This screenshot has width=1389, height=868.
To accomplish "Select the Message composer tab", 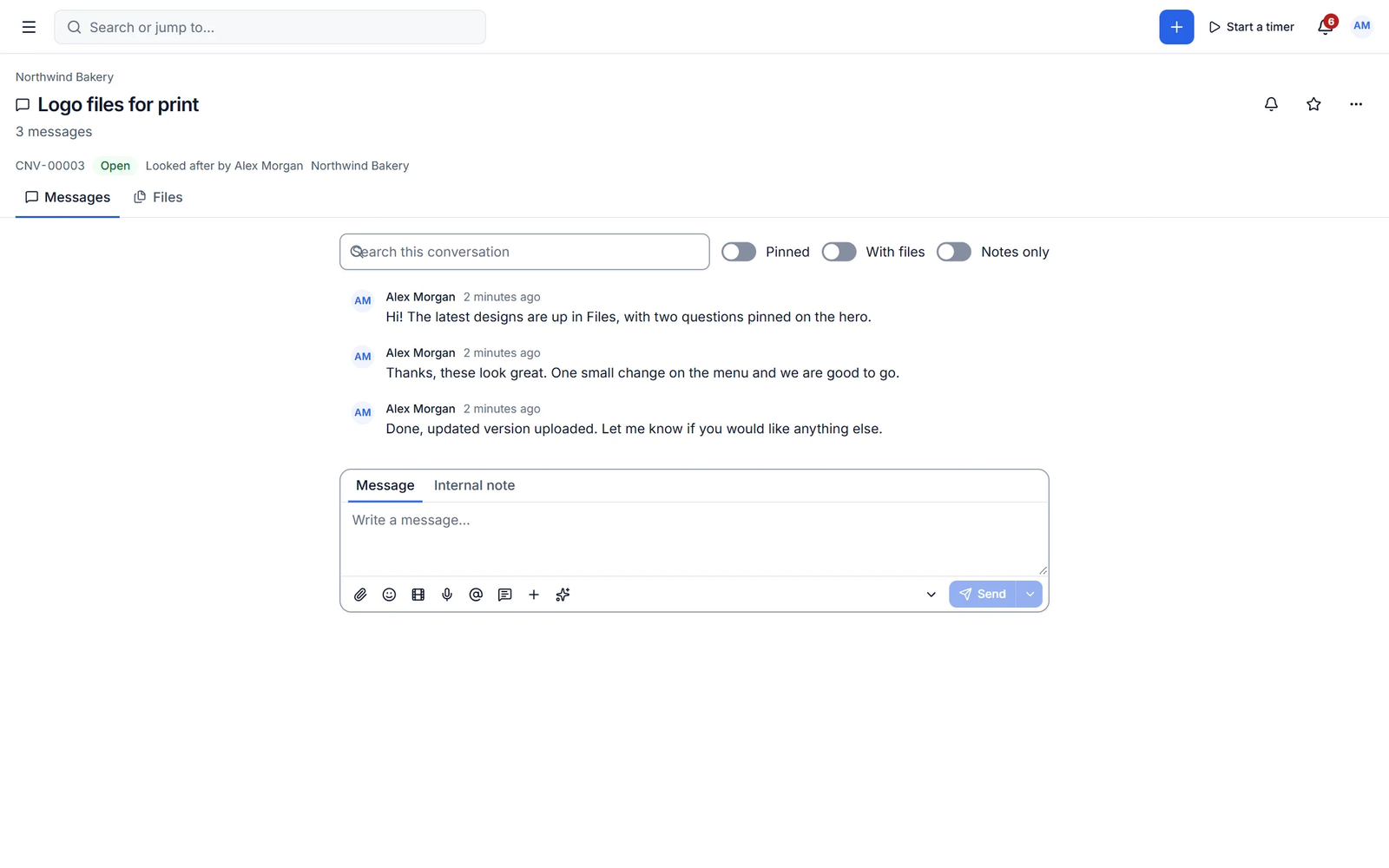I will point(385,485).
